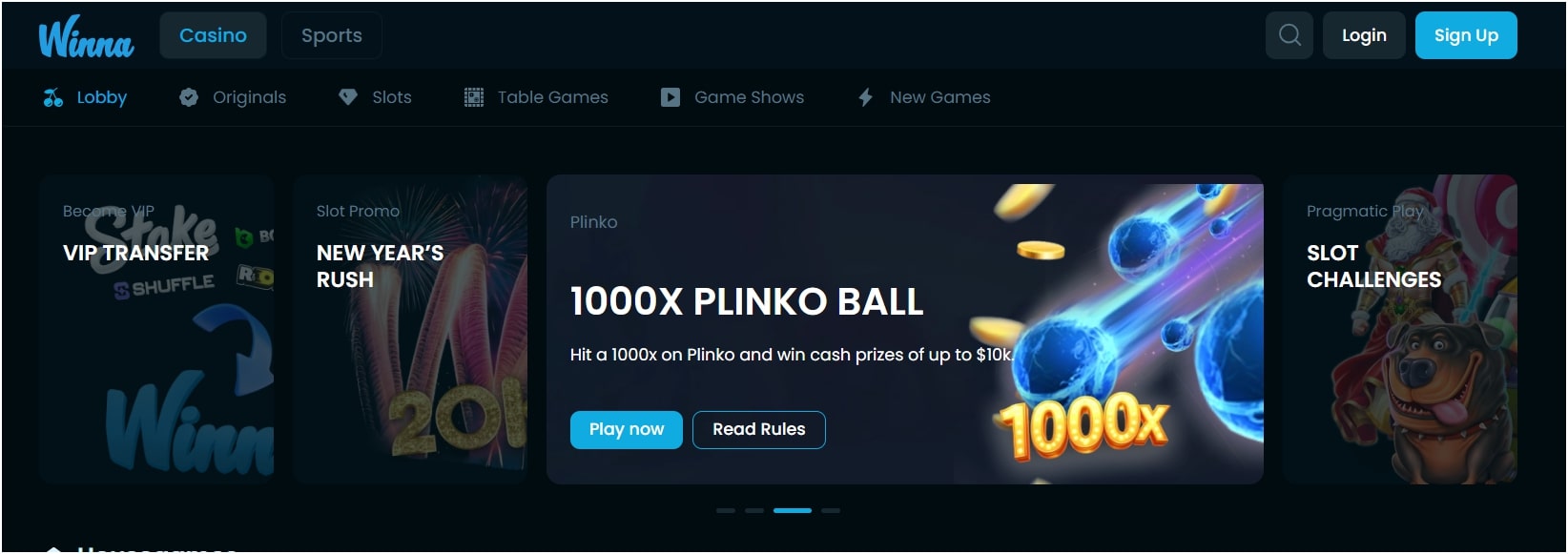
Task: Click the Sign Up button
Action: tap(1466, 35)
